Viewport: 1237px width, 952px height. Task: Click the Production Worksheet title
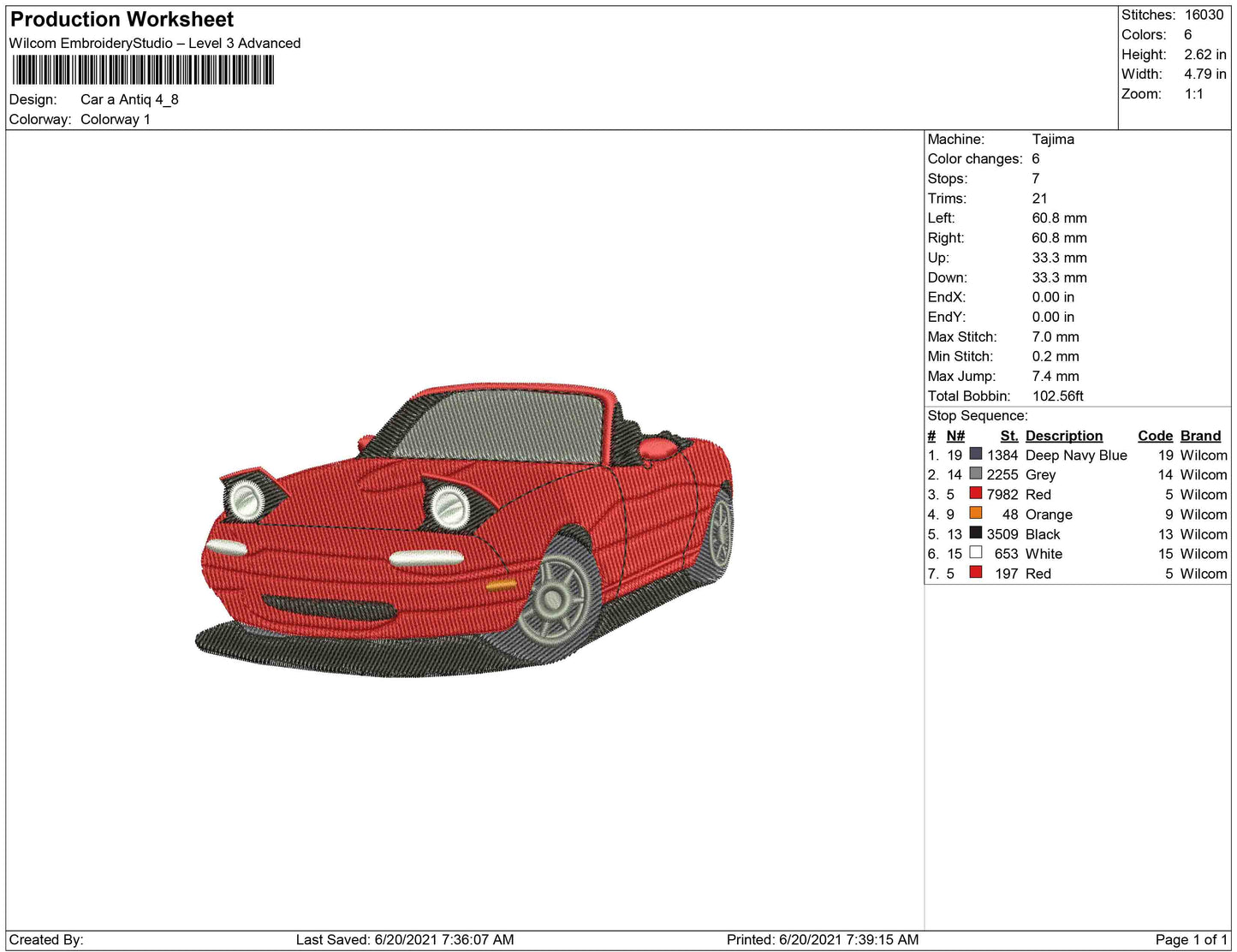pyautogui.click(x=122, y=20)
